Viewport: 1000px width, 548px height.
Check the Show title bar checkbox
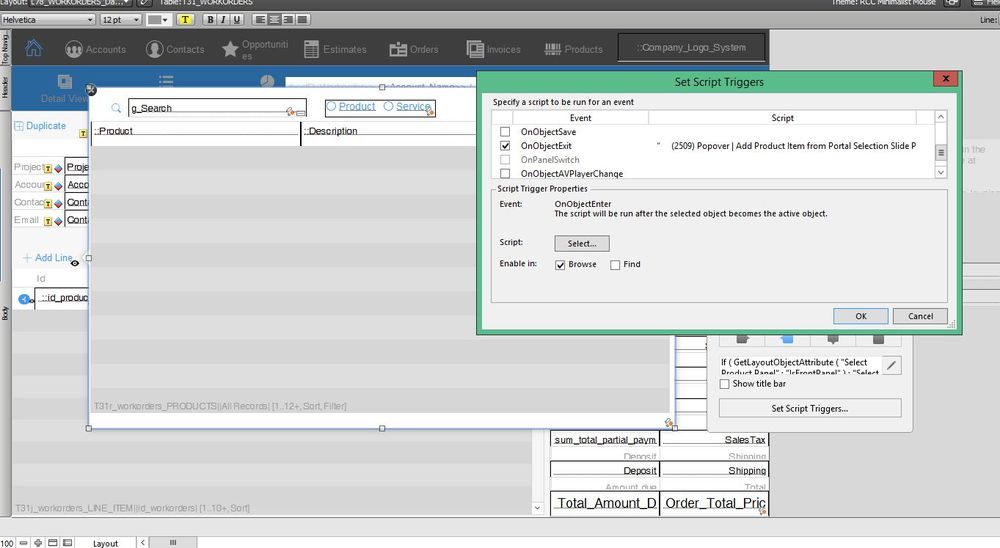tap(724, 384)
